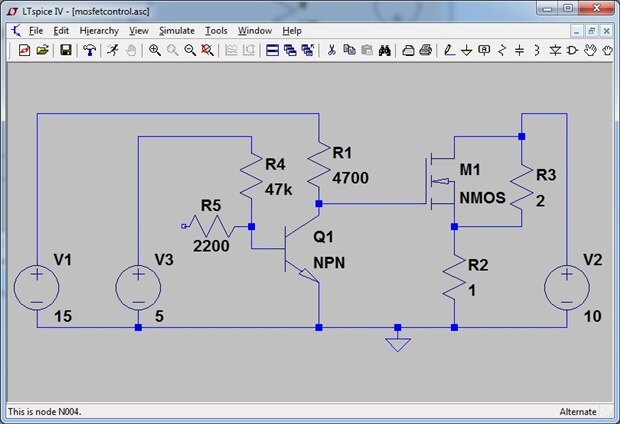Viewport: 620px width, 424px height.
Task: Place an inductor from the toolbar
Action: coord(537,50)
